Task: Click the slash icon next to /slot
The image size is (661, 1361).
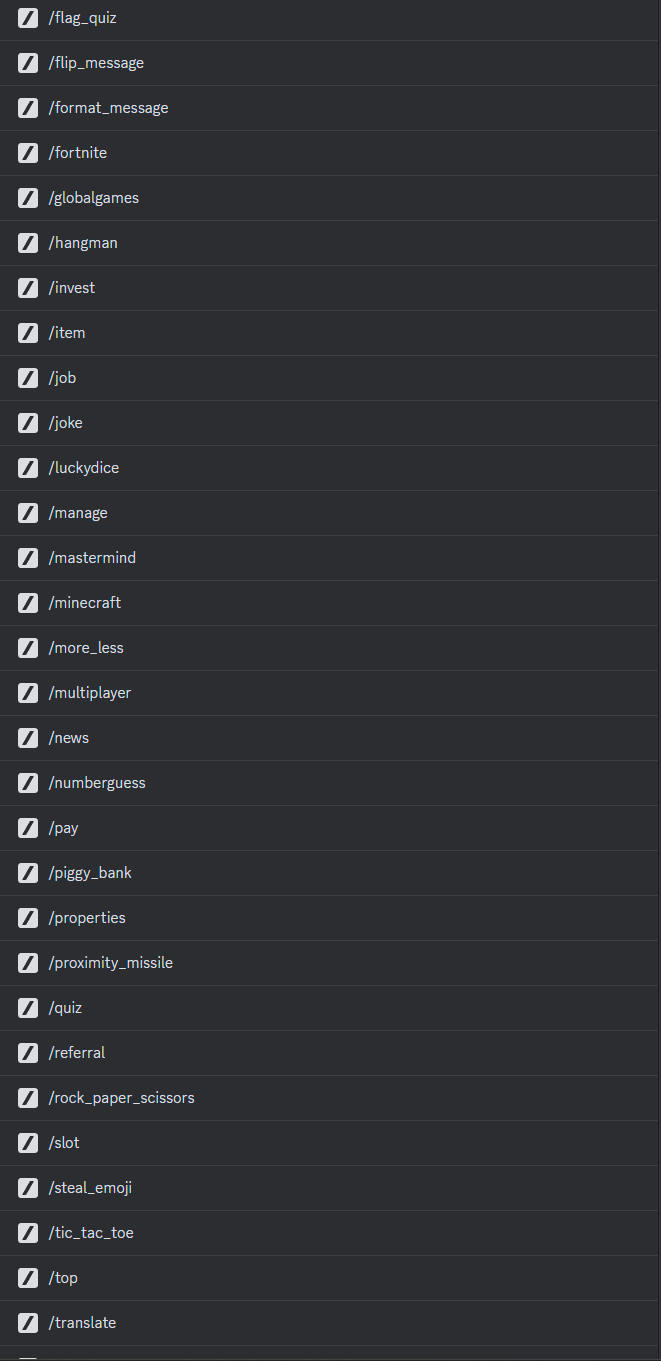Action: pos(28,1143)
